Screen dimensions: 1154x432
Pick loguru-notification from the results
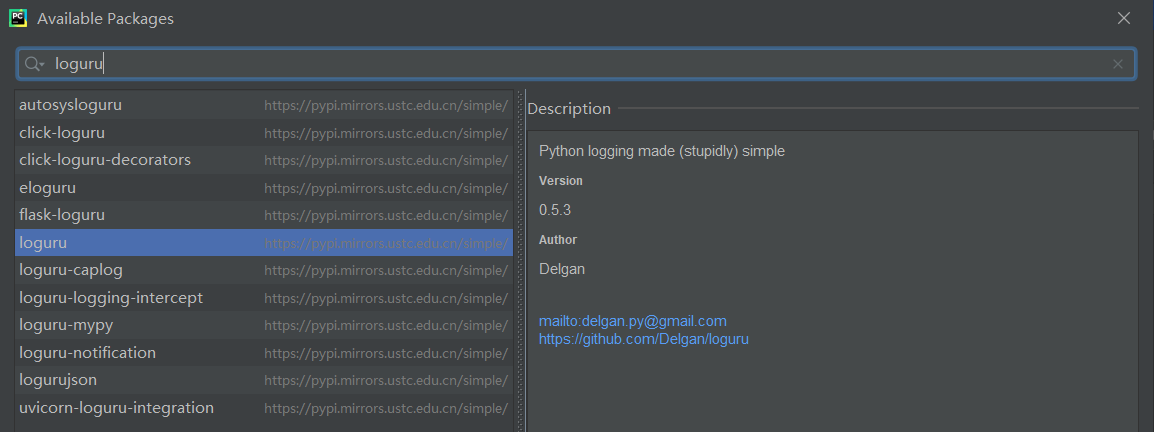pos(87,353)
